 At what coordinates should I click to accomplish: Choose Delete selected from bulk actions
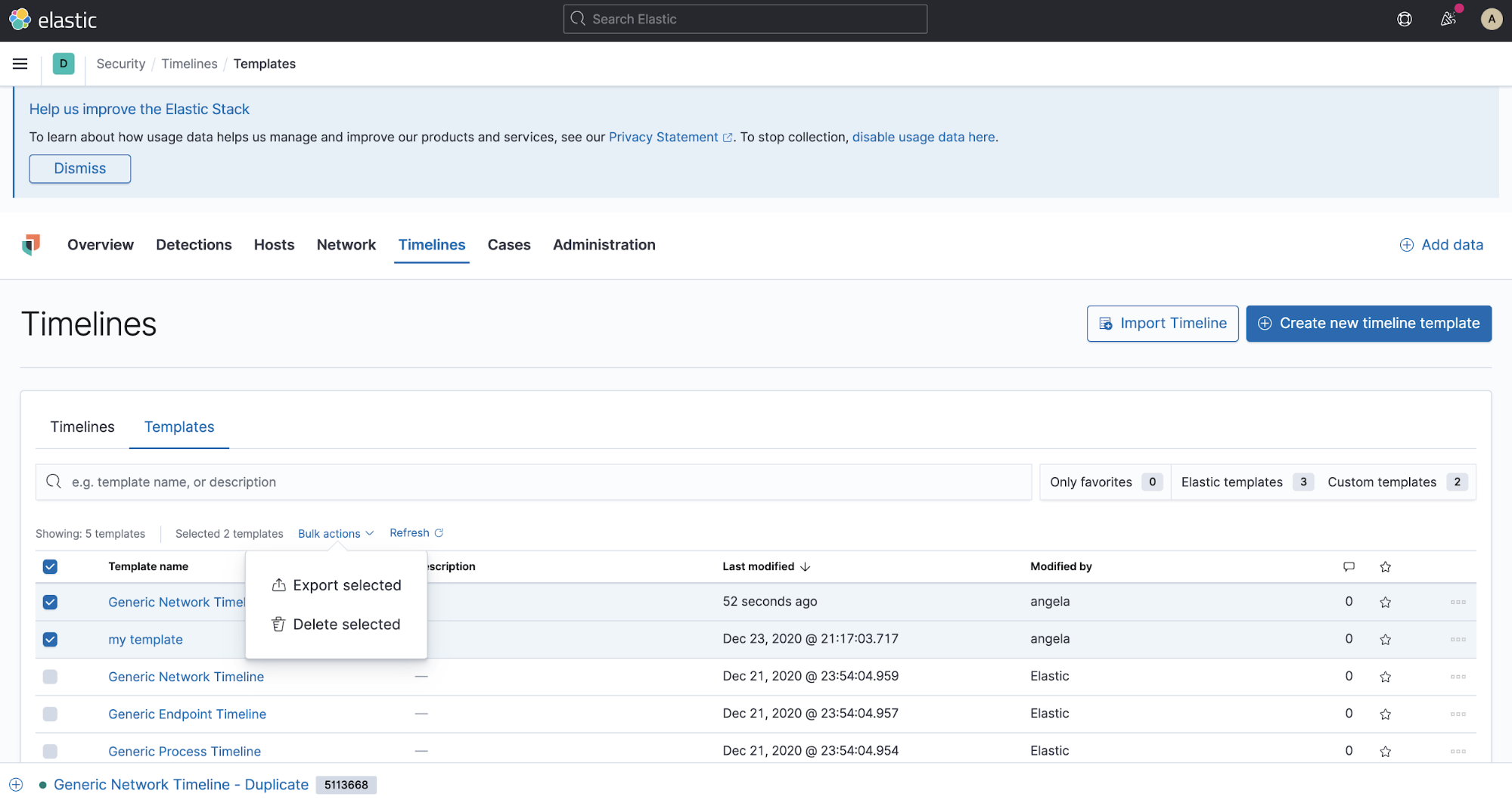coord(337,625)
